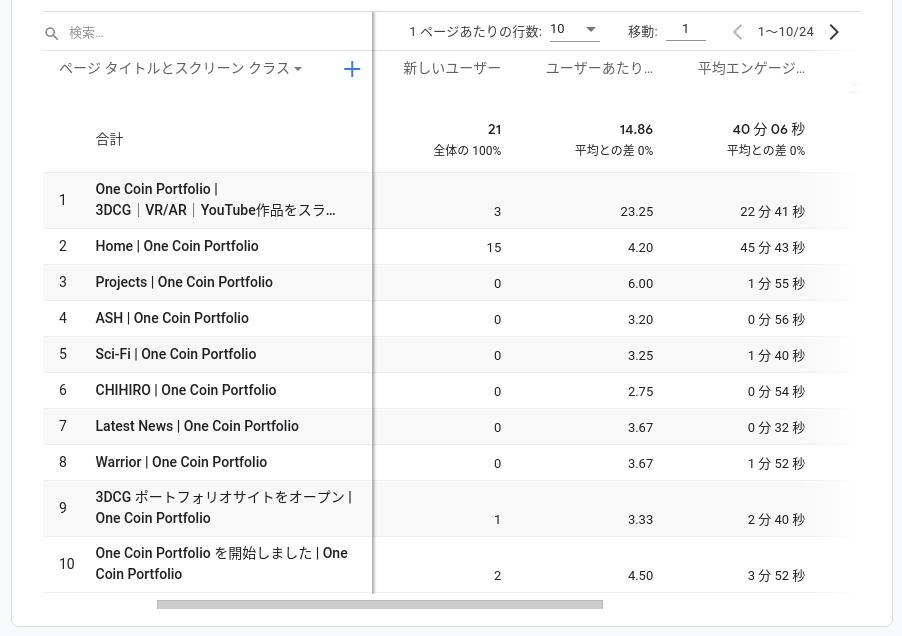902x636 pixels.
Task: Click total value 14.86
Action: 636,130
